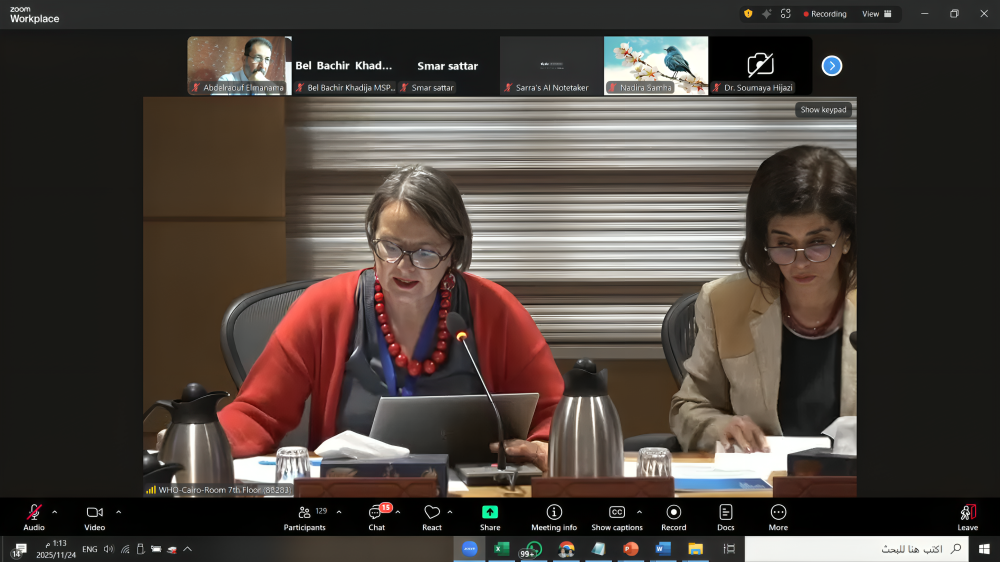Viewport: 1000px width, 562px height.
Task: Select Bel Bachir Khadija participant tile
Action: pos(344,65)
